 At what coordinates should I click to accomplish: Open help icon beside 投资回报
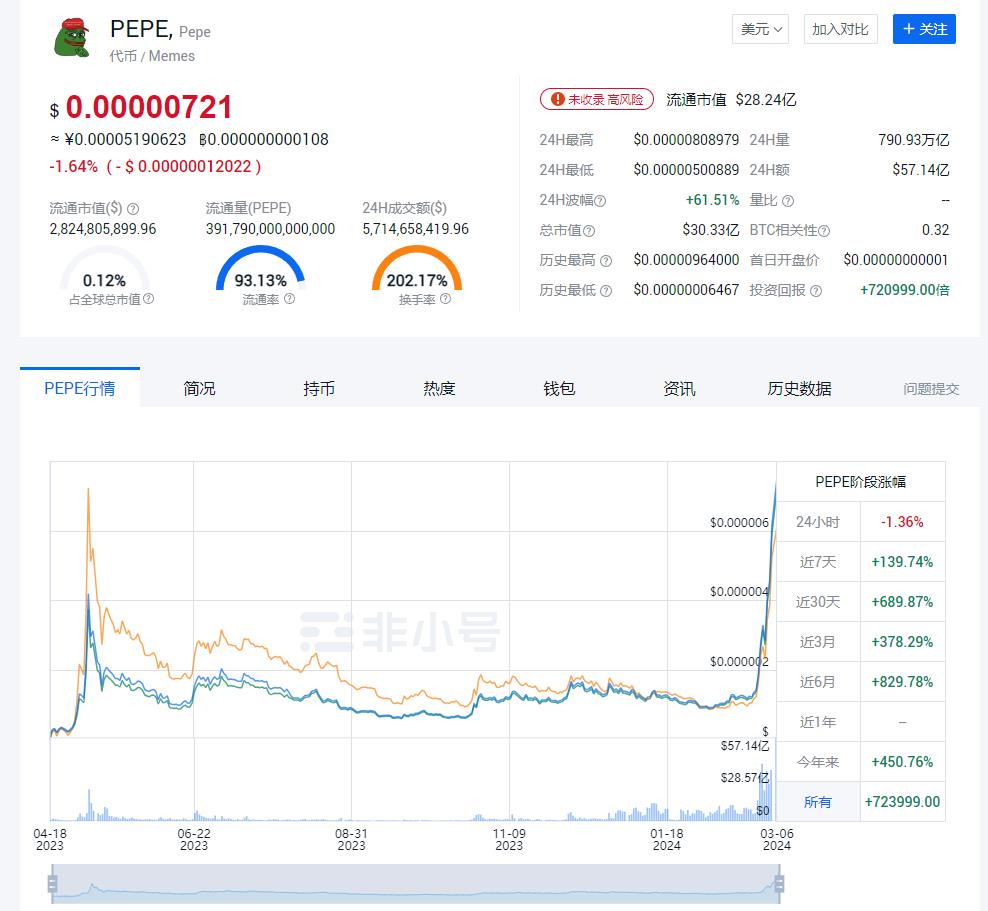[816, 291]
